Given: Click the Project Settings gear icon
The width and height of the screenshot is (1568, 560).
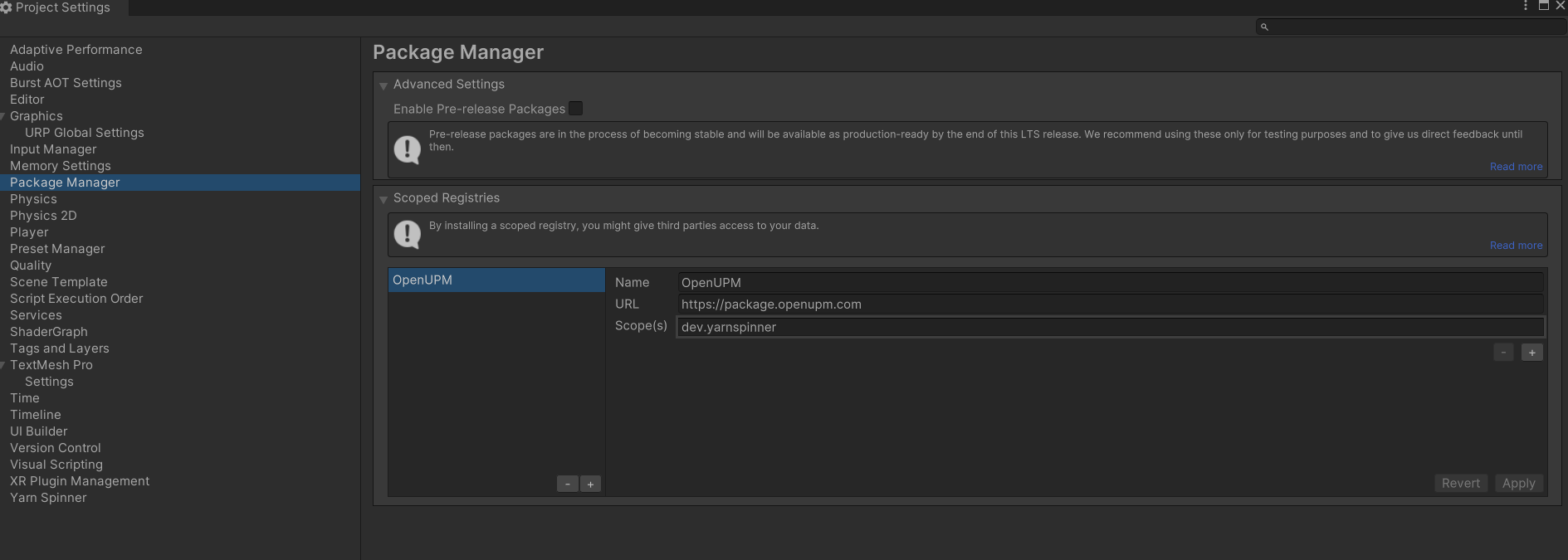Looking at the screenshot, I should pyautogui.click(x=7, y=7).
